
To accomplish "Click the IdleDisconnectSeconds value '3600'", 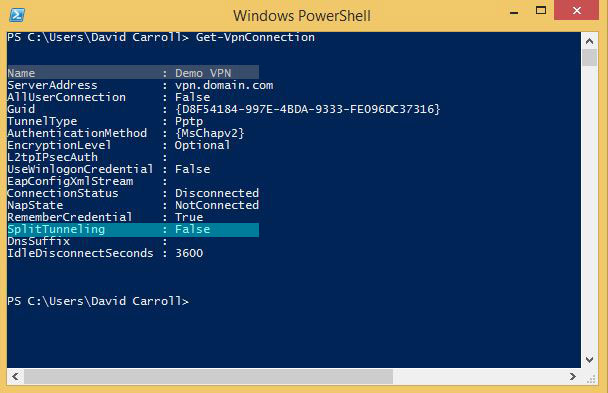I will [189, 253].
